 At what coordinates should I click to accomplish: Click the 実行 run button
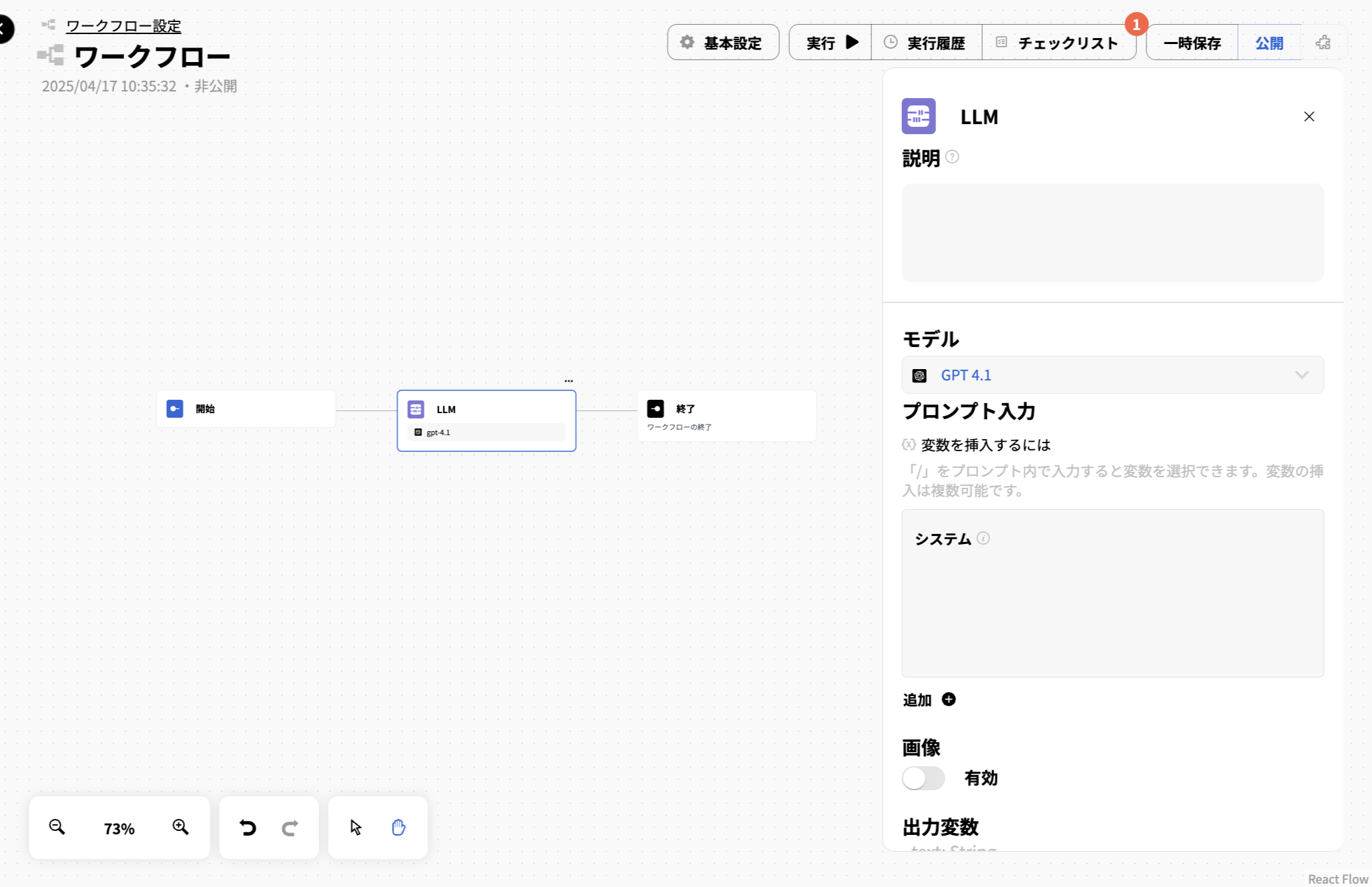[x=830, y=42]
